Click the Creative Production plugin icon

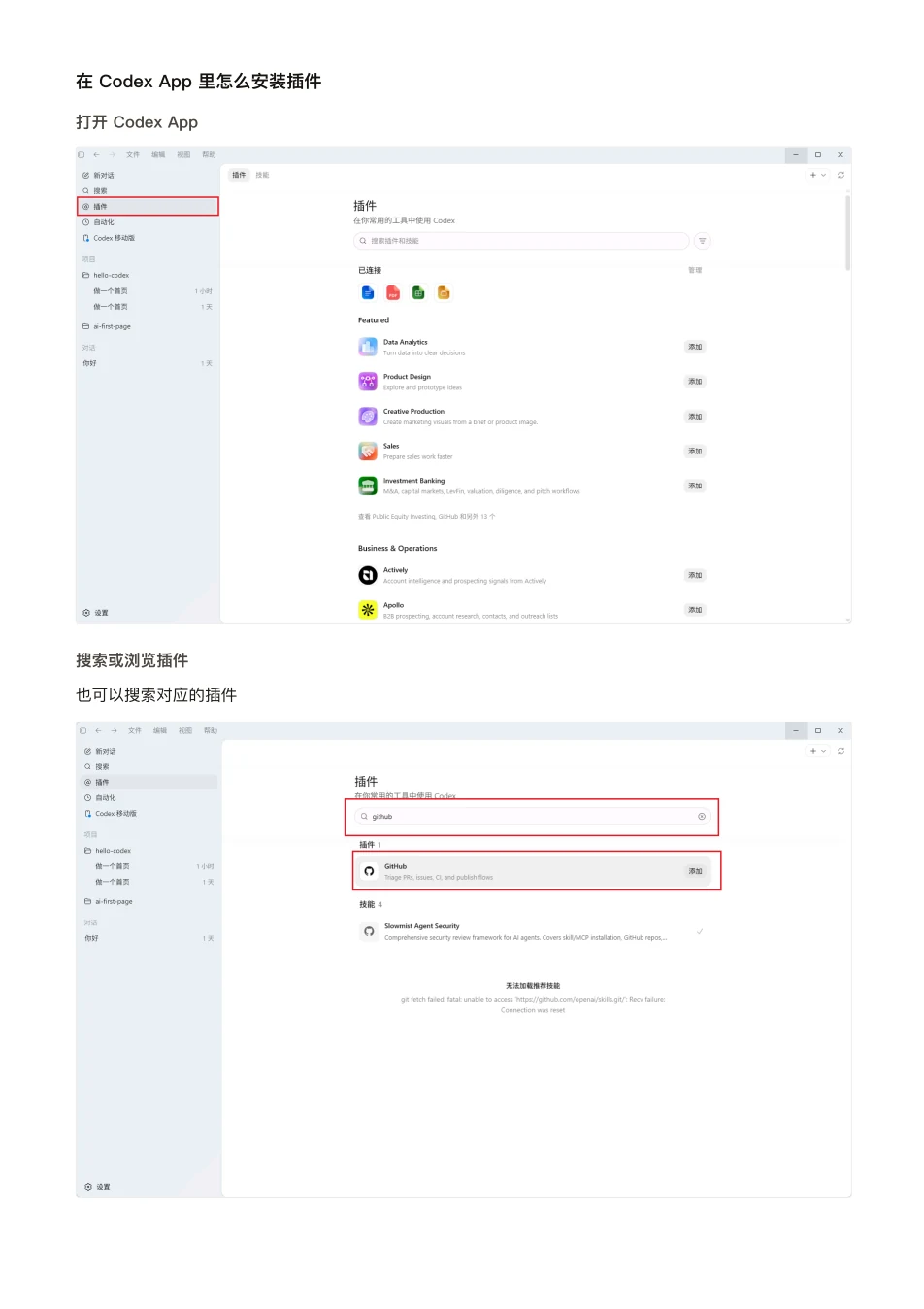pos(368,417)
